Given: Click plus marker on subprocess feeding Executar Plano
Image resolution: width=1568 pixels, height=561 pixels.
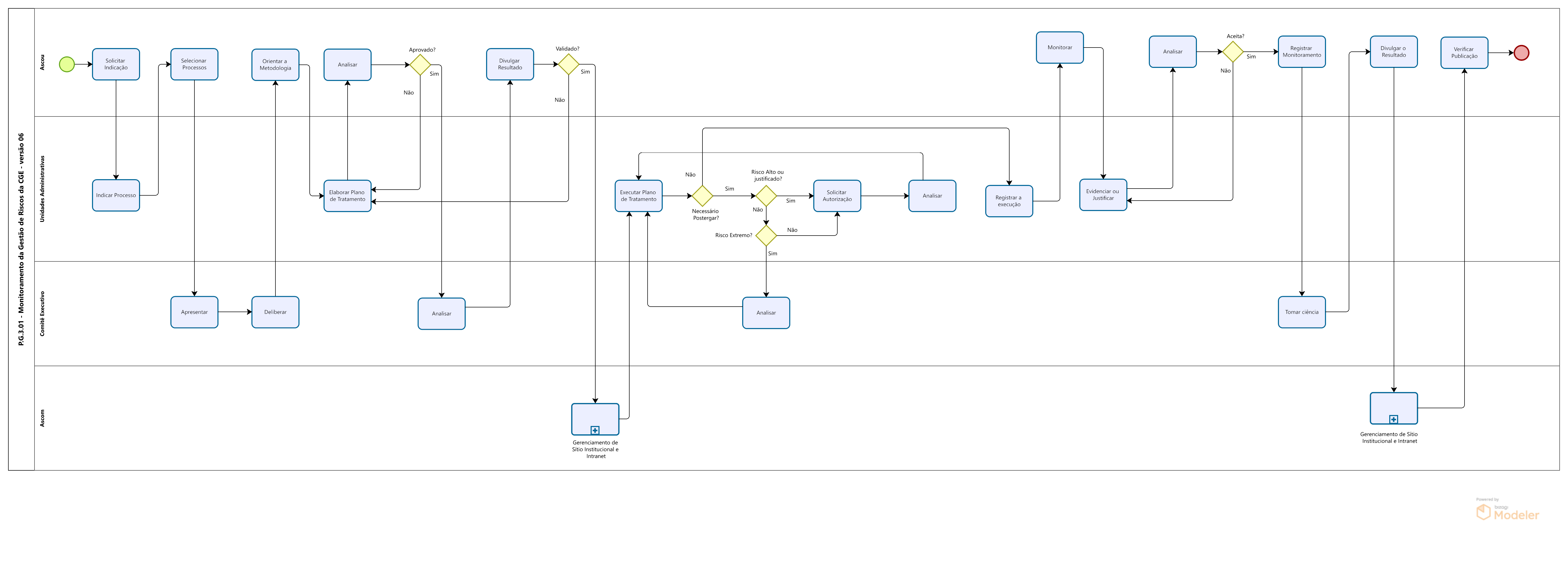Looking at the screenshot, I should tap(595, 430).
